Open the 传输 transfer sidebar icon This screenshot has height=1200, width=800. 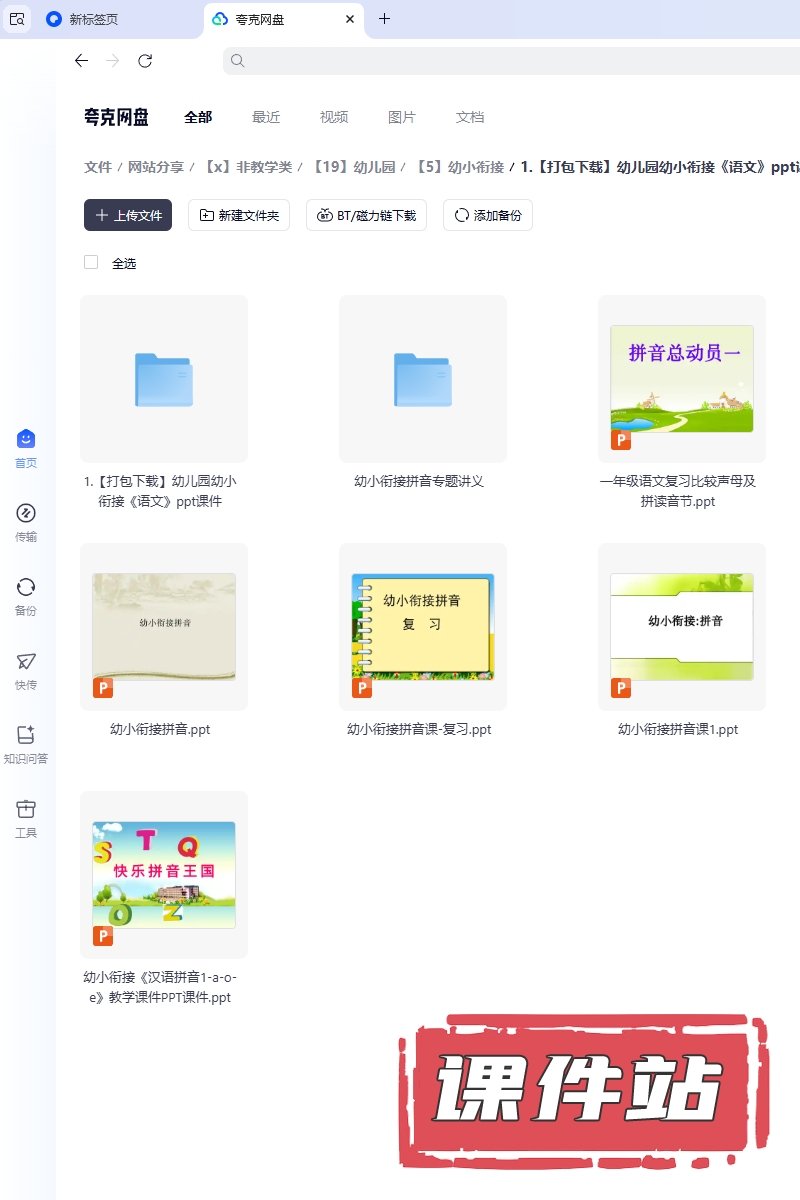(26, 514)
